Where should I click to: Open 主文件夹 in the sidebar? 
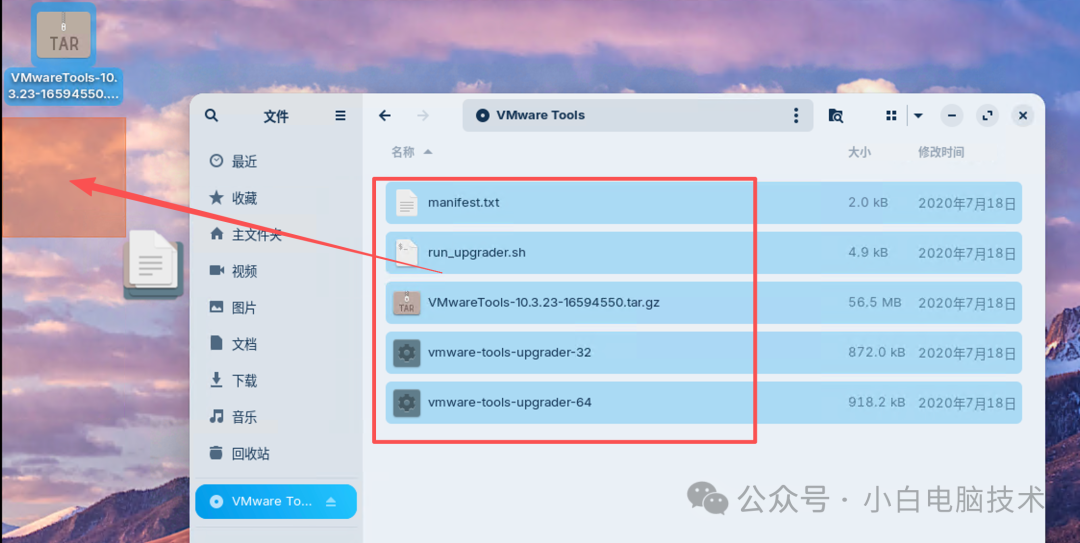tap(257, 235)
